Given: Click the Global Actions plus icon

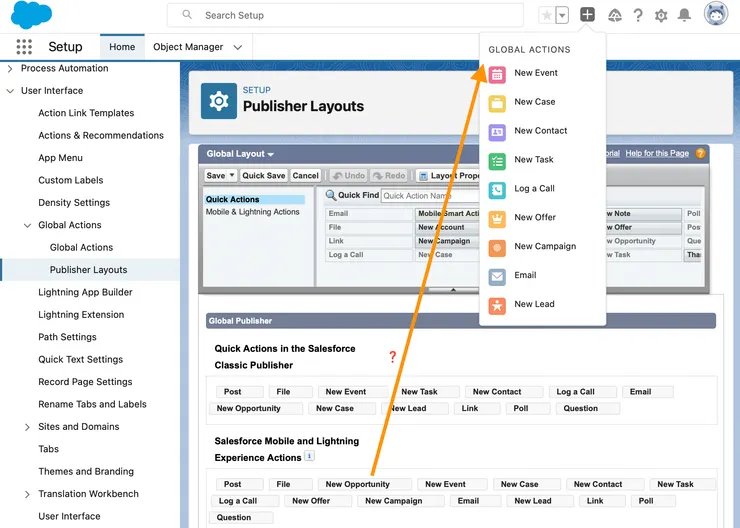Looking at the screenshot, I should pyautogui.click(x=587, y=15).
